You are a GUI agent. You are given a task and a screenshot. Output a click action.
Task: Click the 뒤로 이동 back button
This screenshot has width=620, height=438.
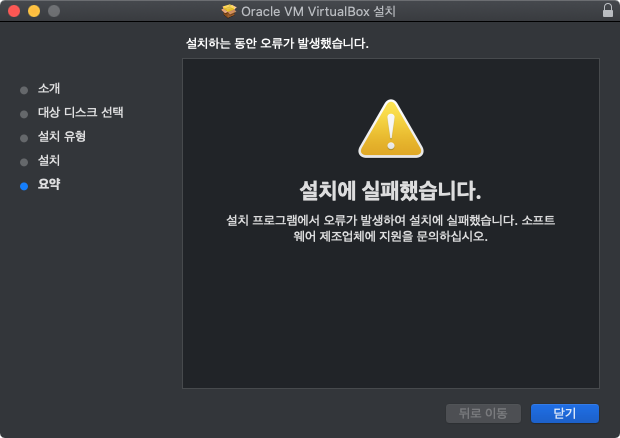(x=483, y=413)
